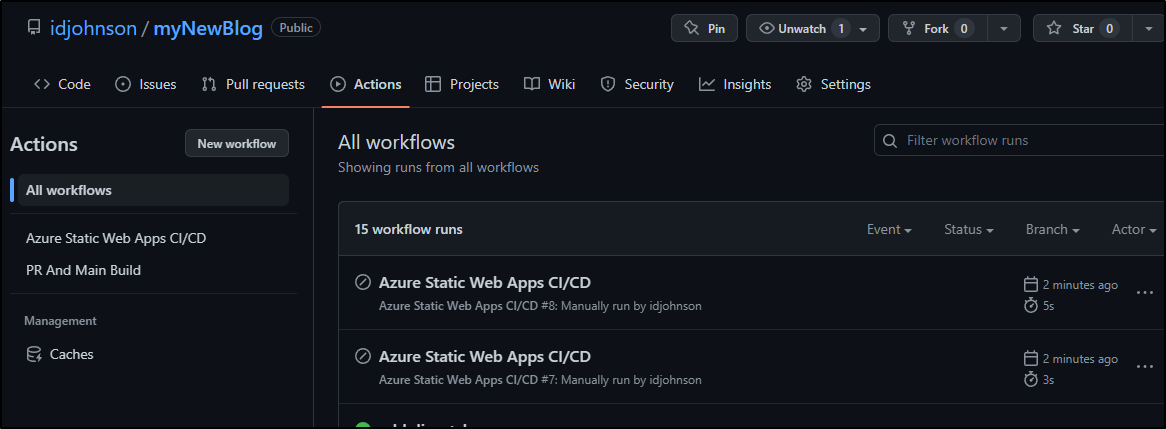Fork the repository with the Fork button

[937, 28]
